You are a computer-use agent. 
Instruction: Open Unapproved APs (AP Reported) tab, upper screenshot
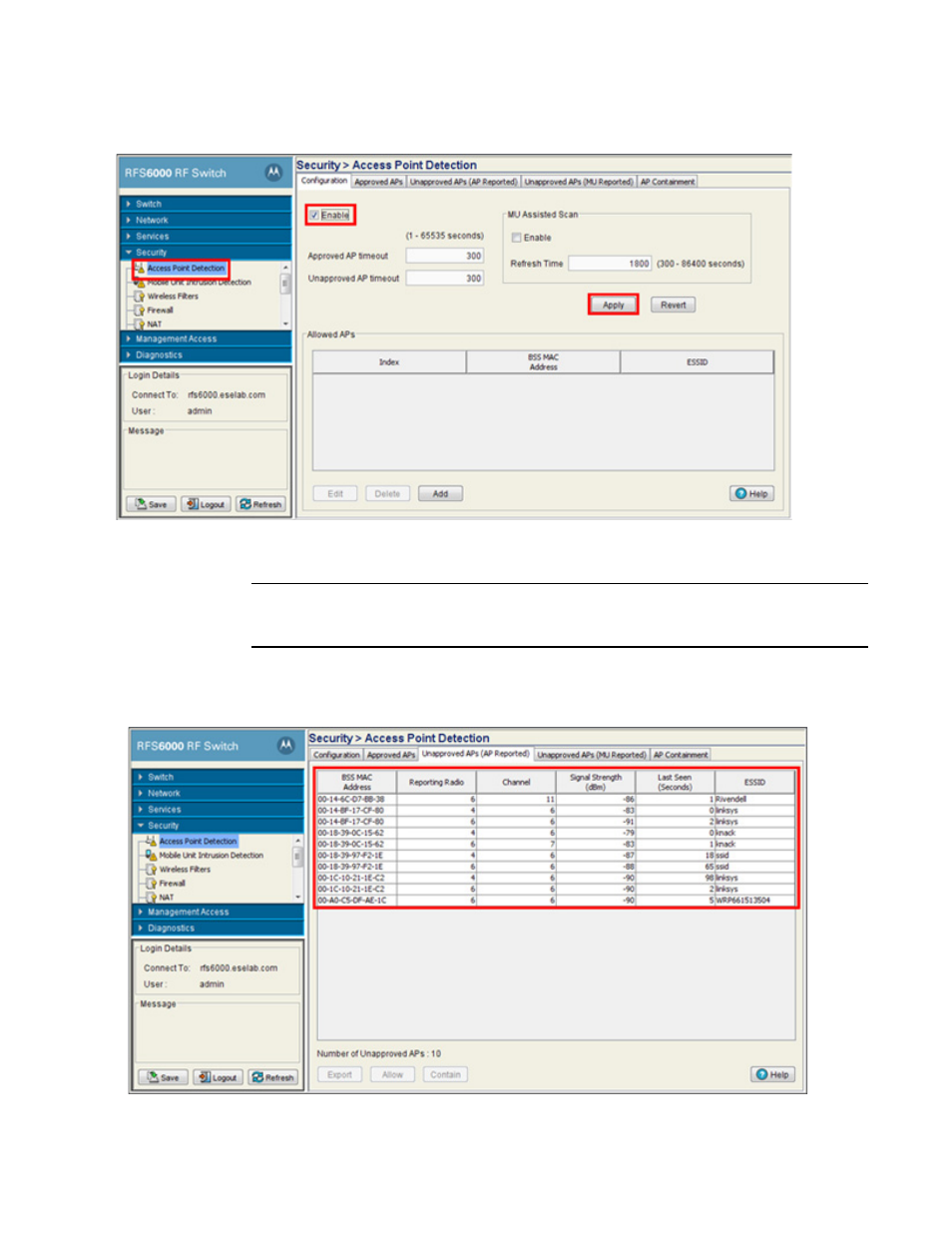pyautogui.click(x=464, y=182)
